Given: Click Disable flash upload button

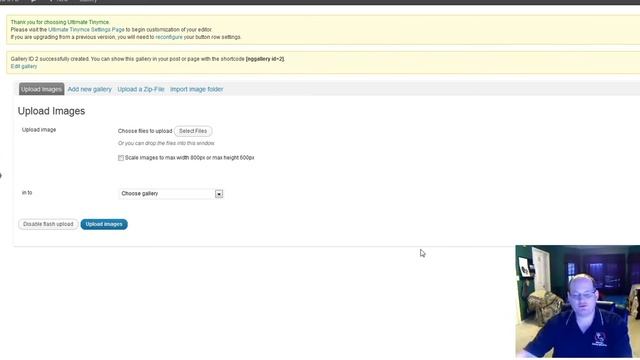Looking at the screenshot, I should 48,224.
